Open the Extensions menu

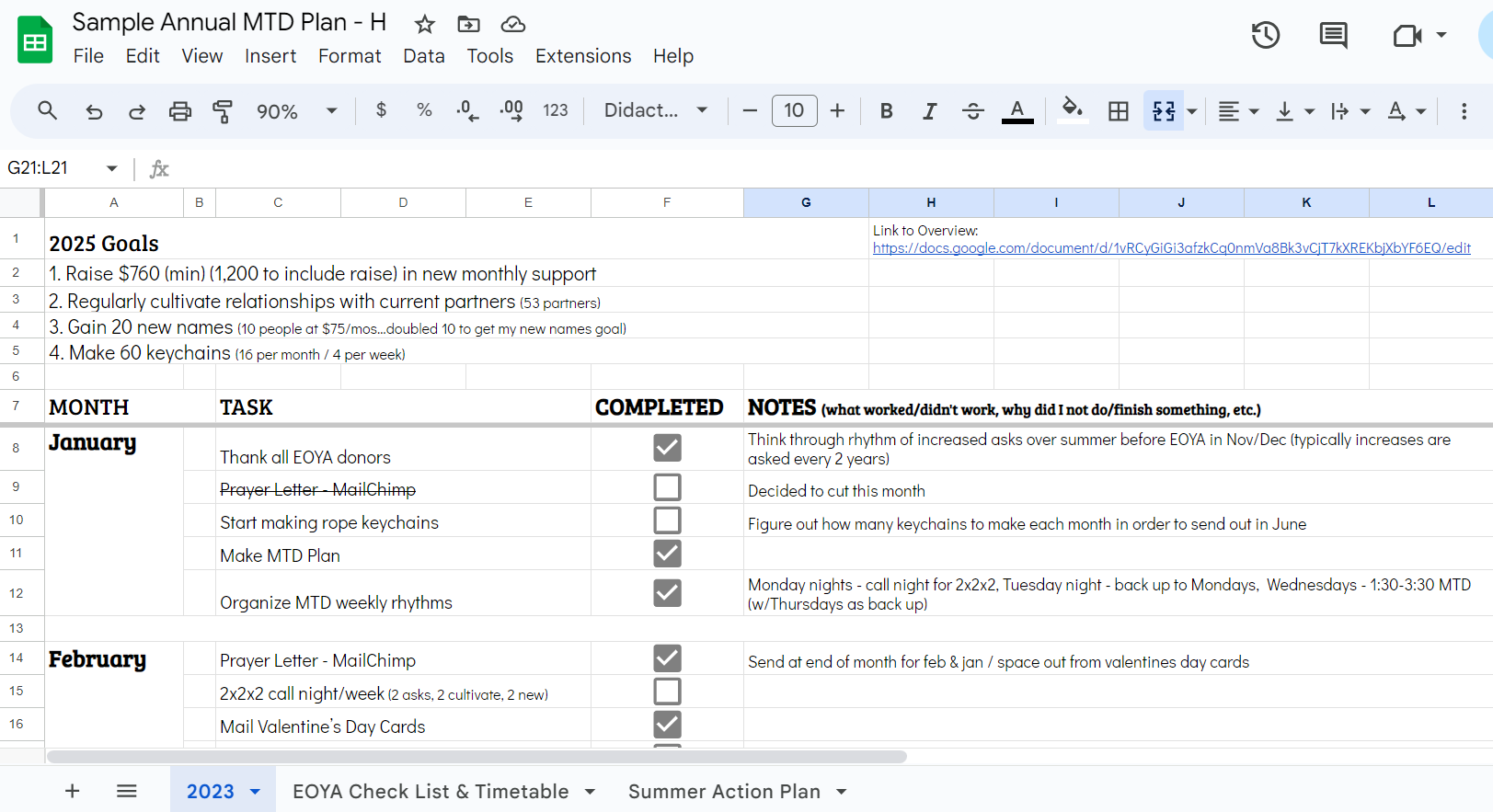point(582,56)
